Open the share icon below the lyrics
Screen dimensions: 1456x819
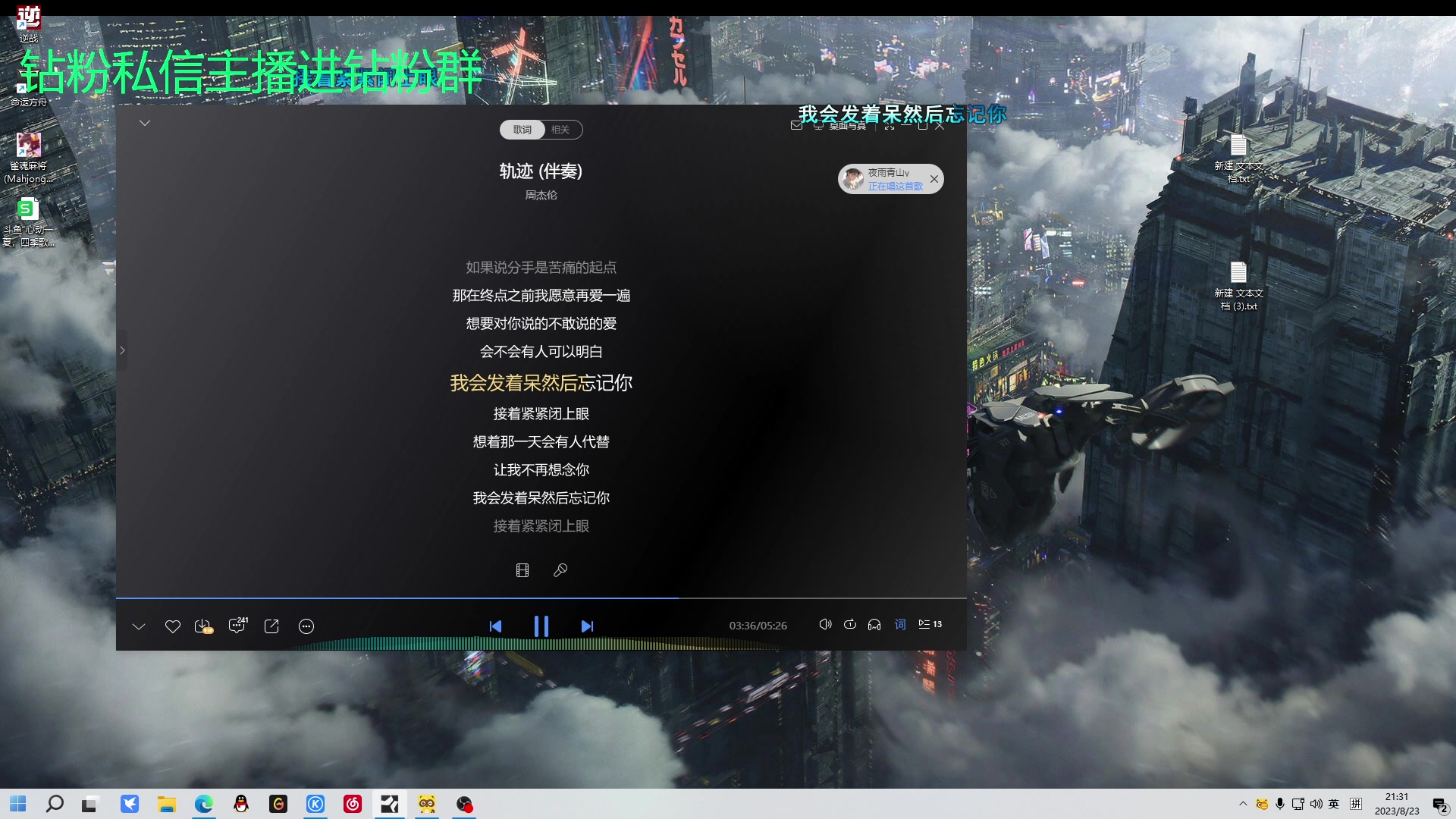coord(271,626)
